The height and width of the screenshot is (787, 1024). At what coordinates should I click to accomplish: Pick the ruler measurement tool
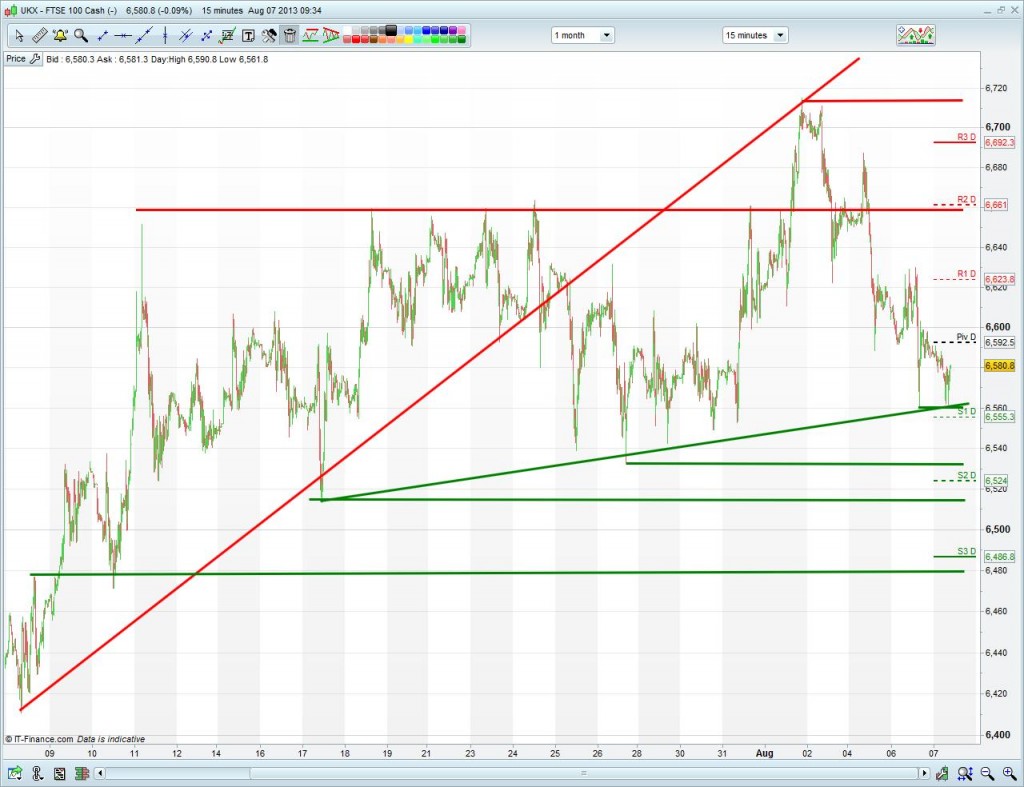[39, 35]
